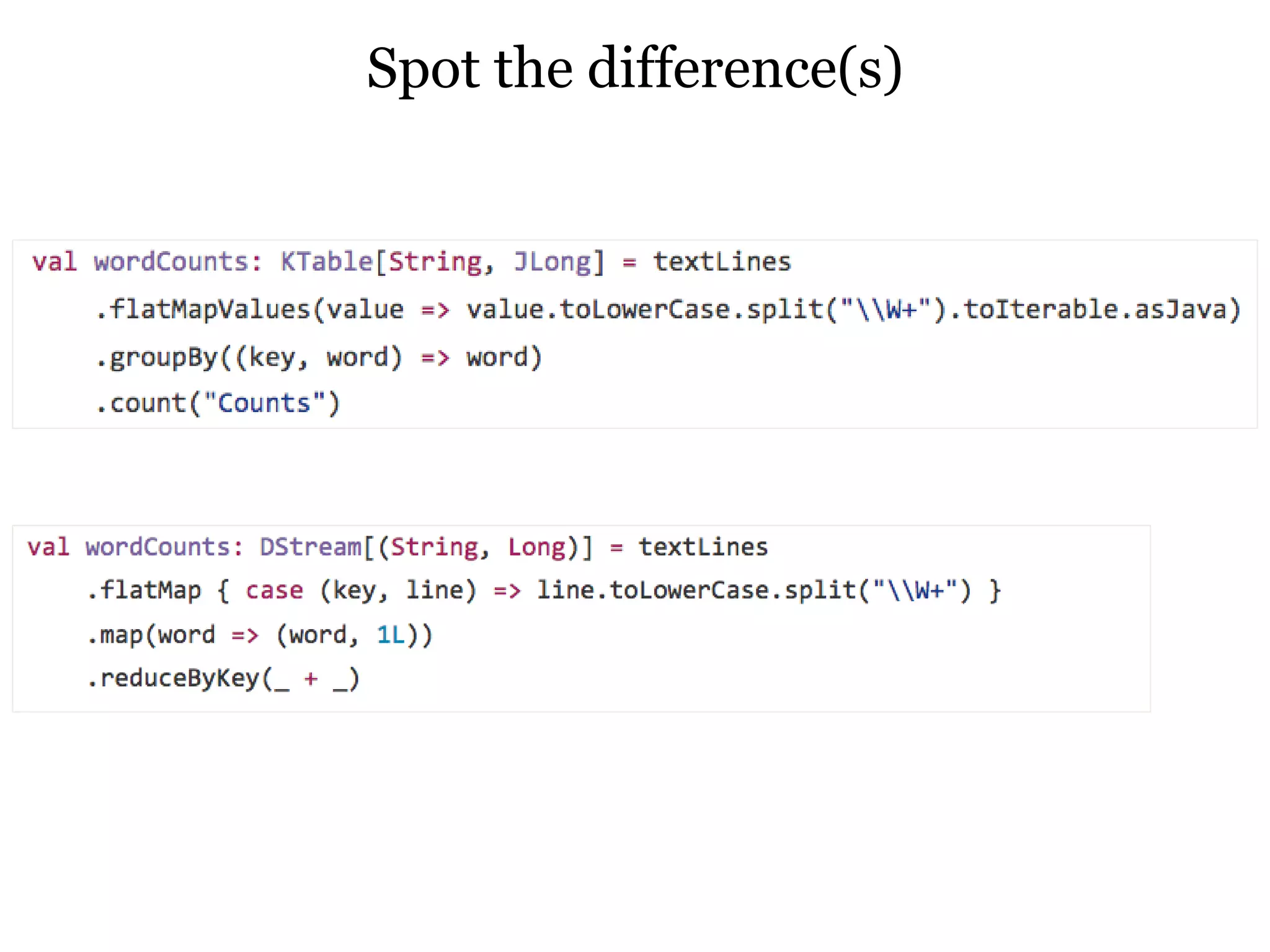Click the map method in the bottom snippet

click(121, 635)
